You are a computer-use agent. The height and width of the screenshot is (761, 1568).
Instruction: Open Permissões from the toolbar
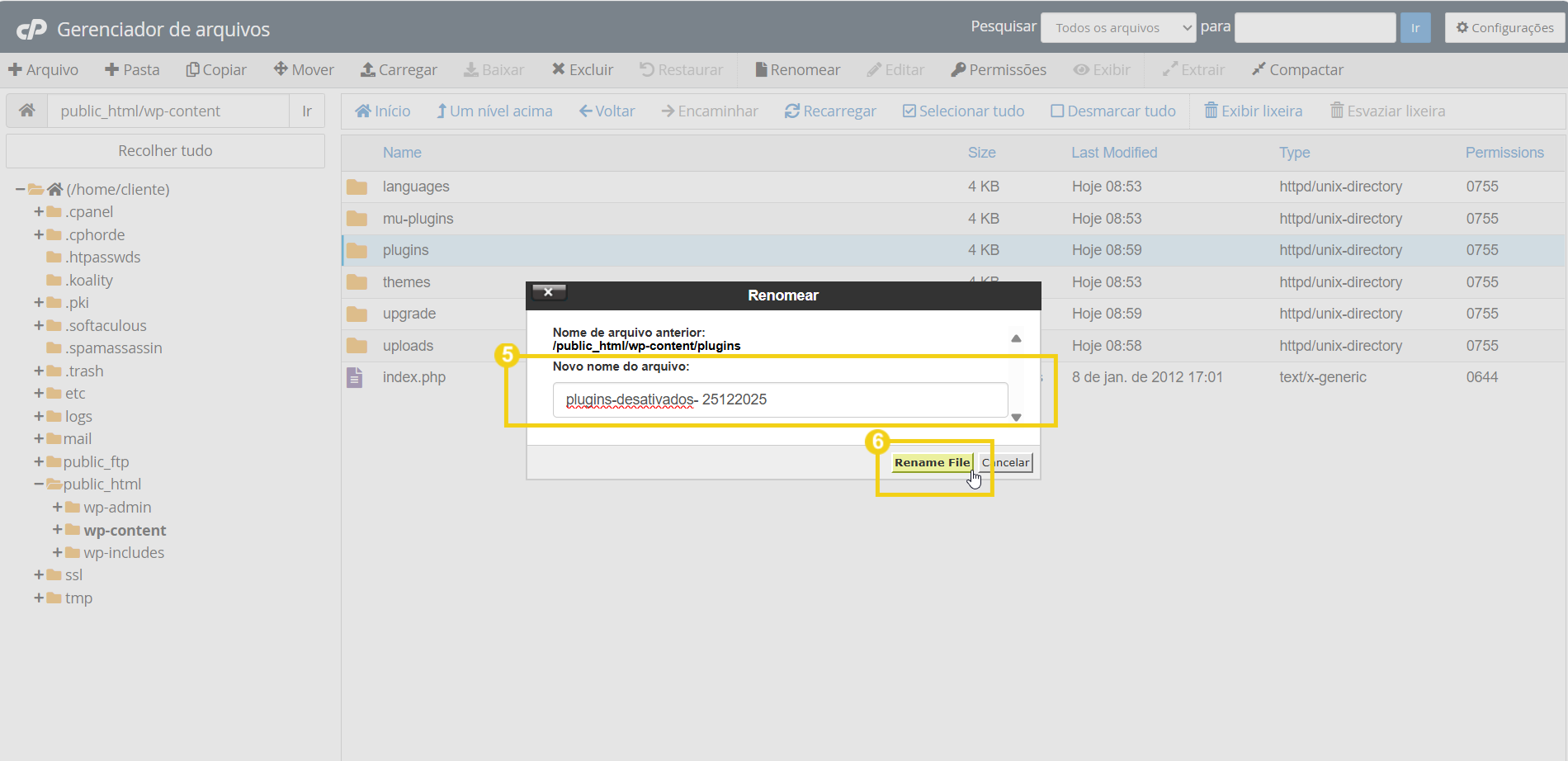click(x=999, y=70)
